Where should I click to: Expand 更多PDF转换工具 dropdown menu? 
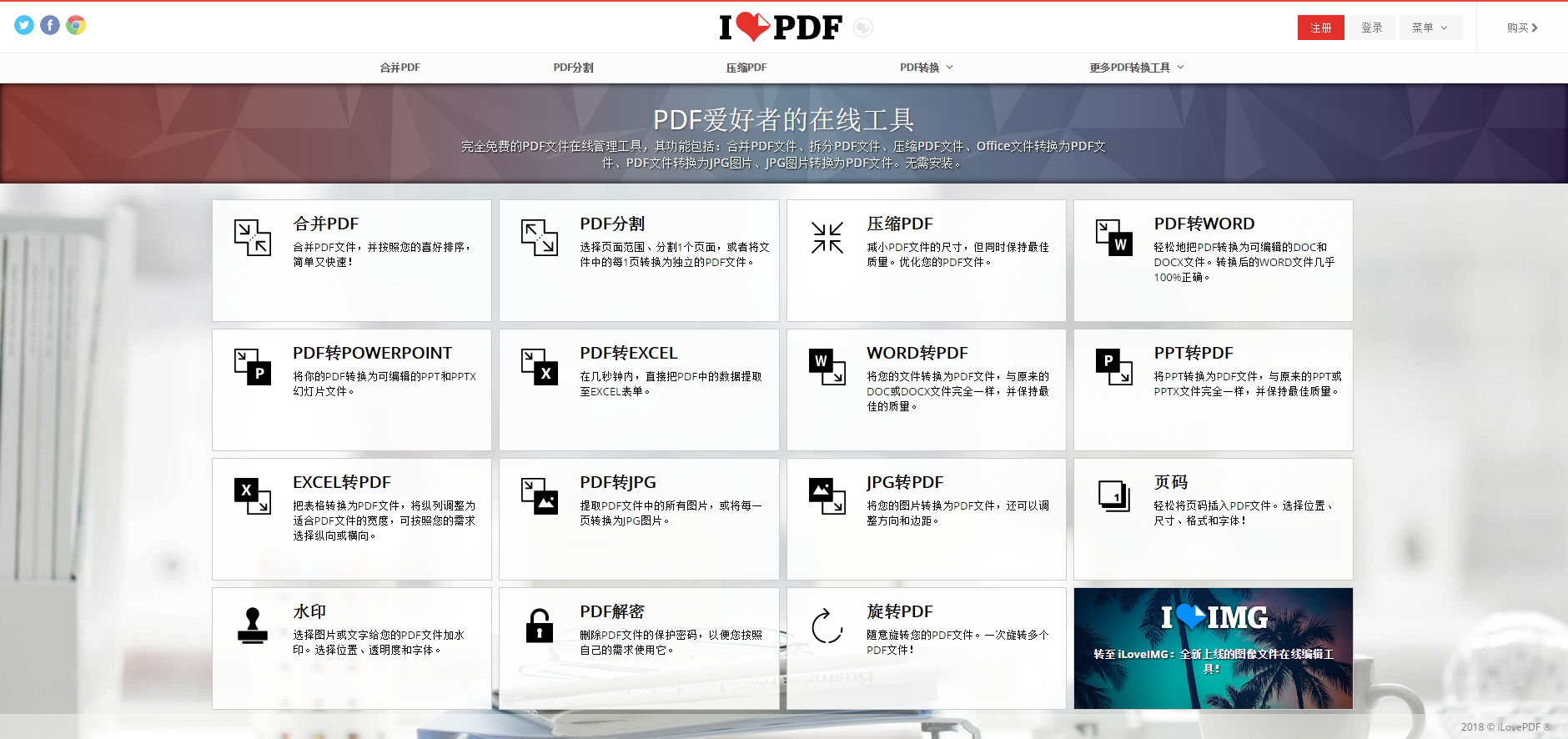click(1137, 68)
